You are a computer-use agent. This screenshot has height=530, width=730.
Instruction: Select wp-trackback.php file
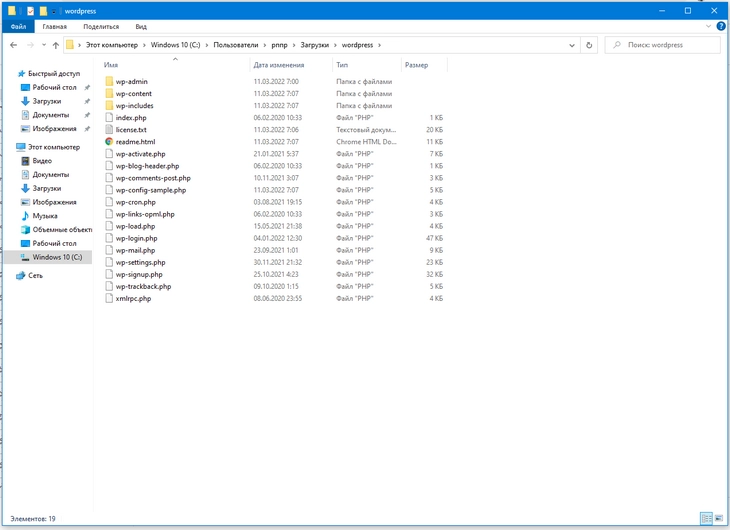coord(143,286)
